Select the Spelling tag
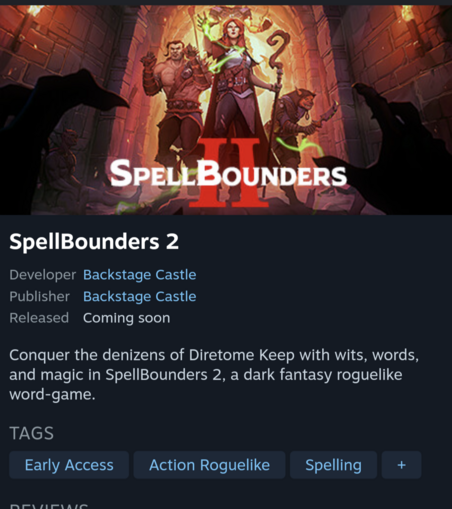 (x=333, y=465)
